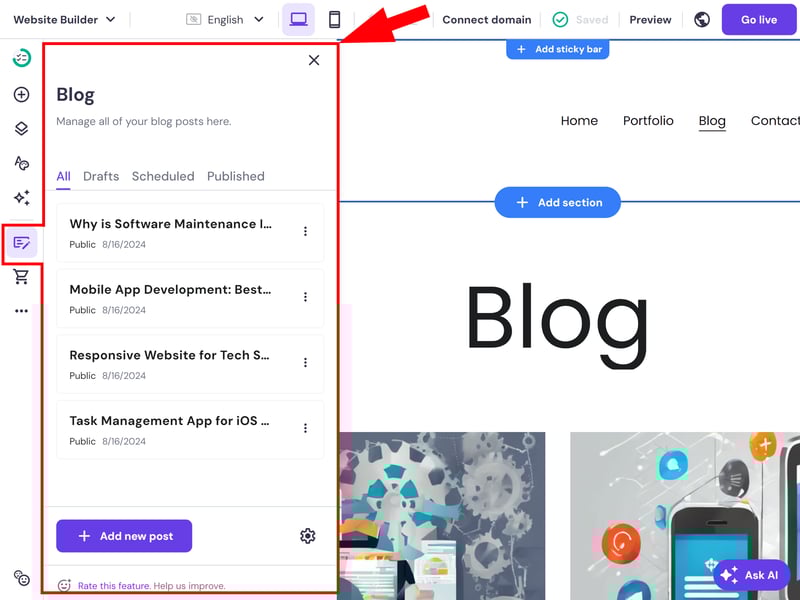This screenshot has height=600, width=800.
Task: Open the Layers icon in left sidebar
Action: (21, 129)
